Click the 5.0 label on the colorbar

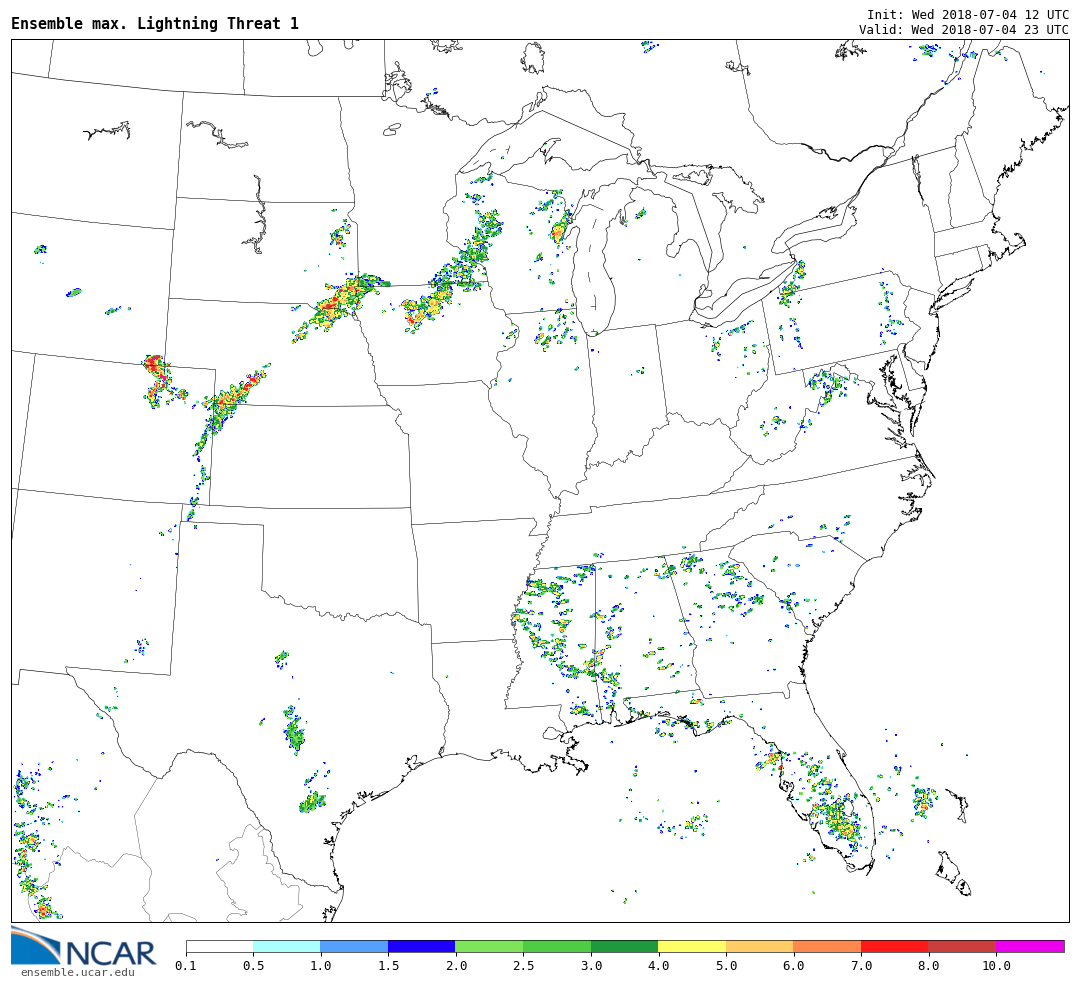click(726, 966)
